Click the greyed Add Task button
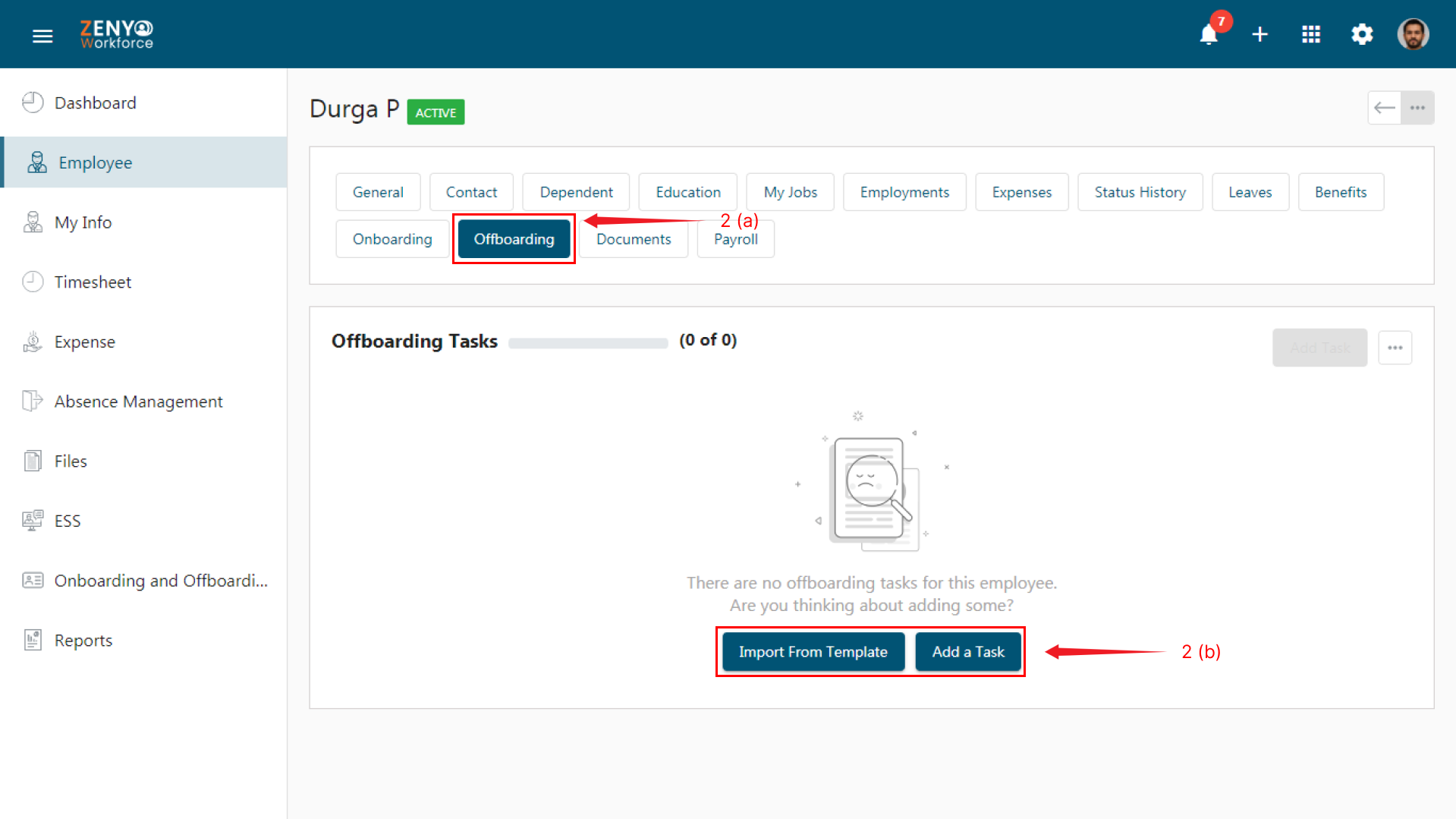Screen dimensions: 1456x819 pyautogui.click(x=1319, y=348)
